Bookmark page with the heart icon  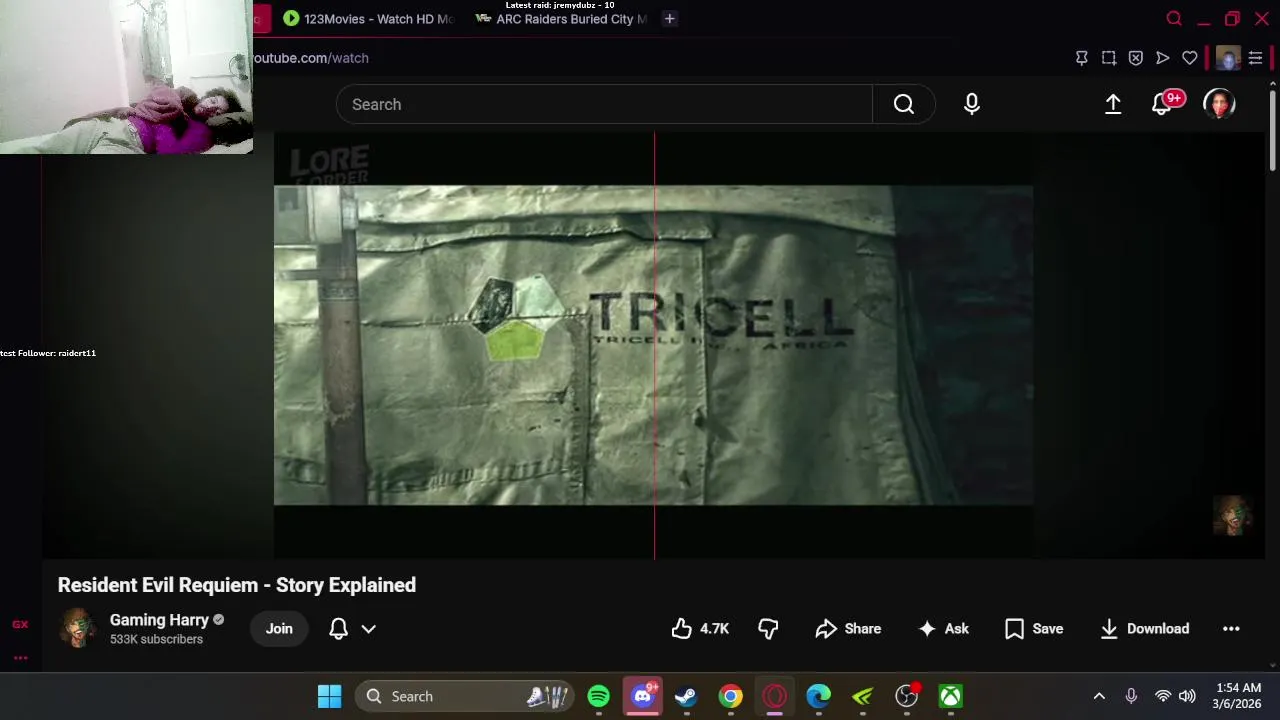point(1190,58)
